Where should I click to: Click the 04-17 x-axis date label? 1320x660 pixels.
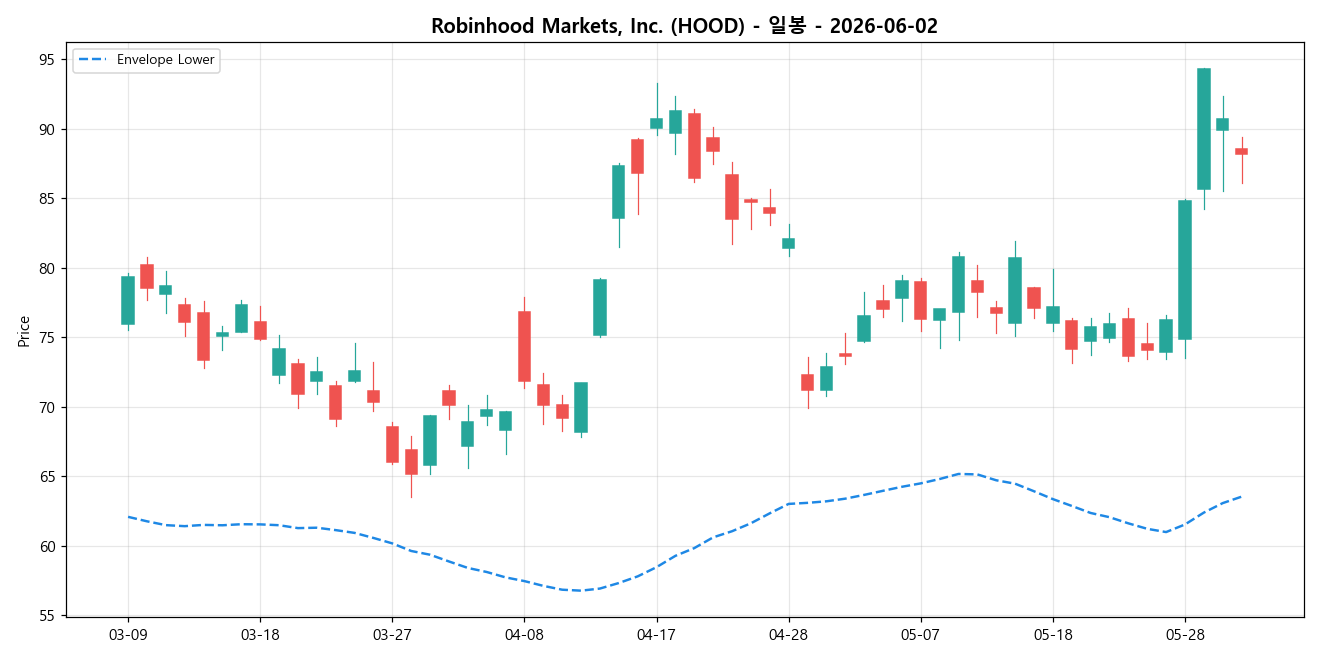pos(656,635)
